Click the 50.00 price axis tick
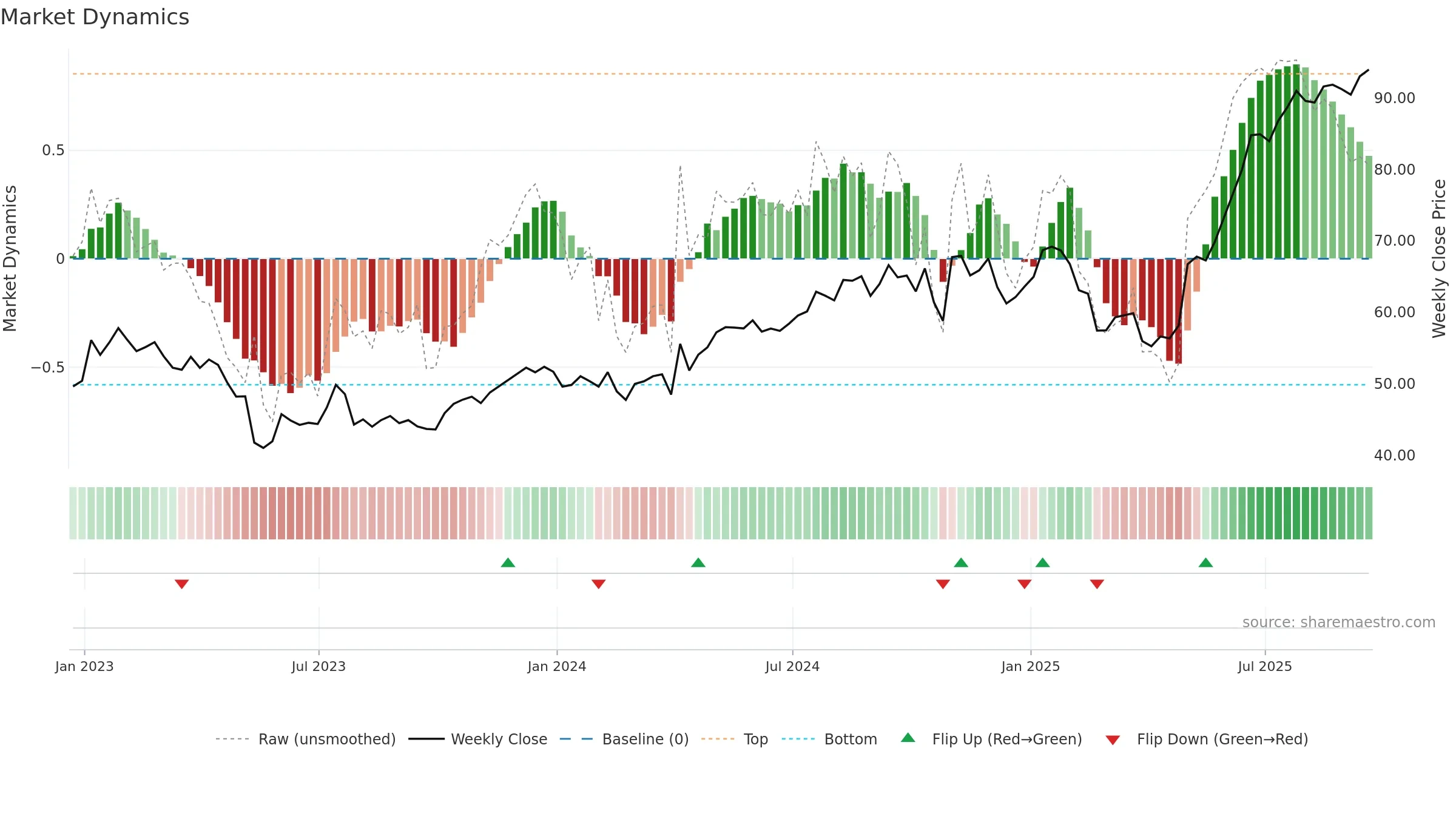 click(x=1395, y=383)
